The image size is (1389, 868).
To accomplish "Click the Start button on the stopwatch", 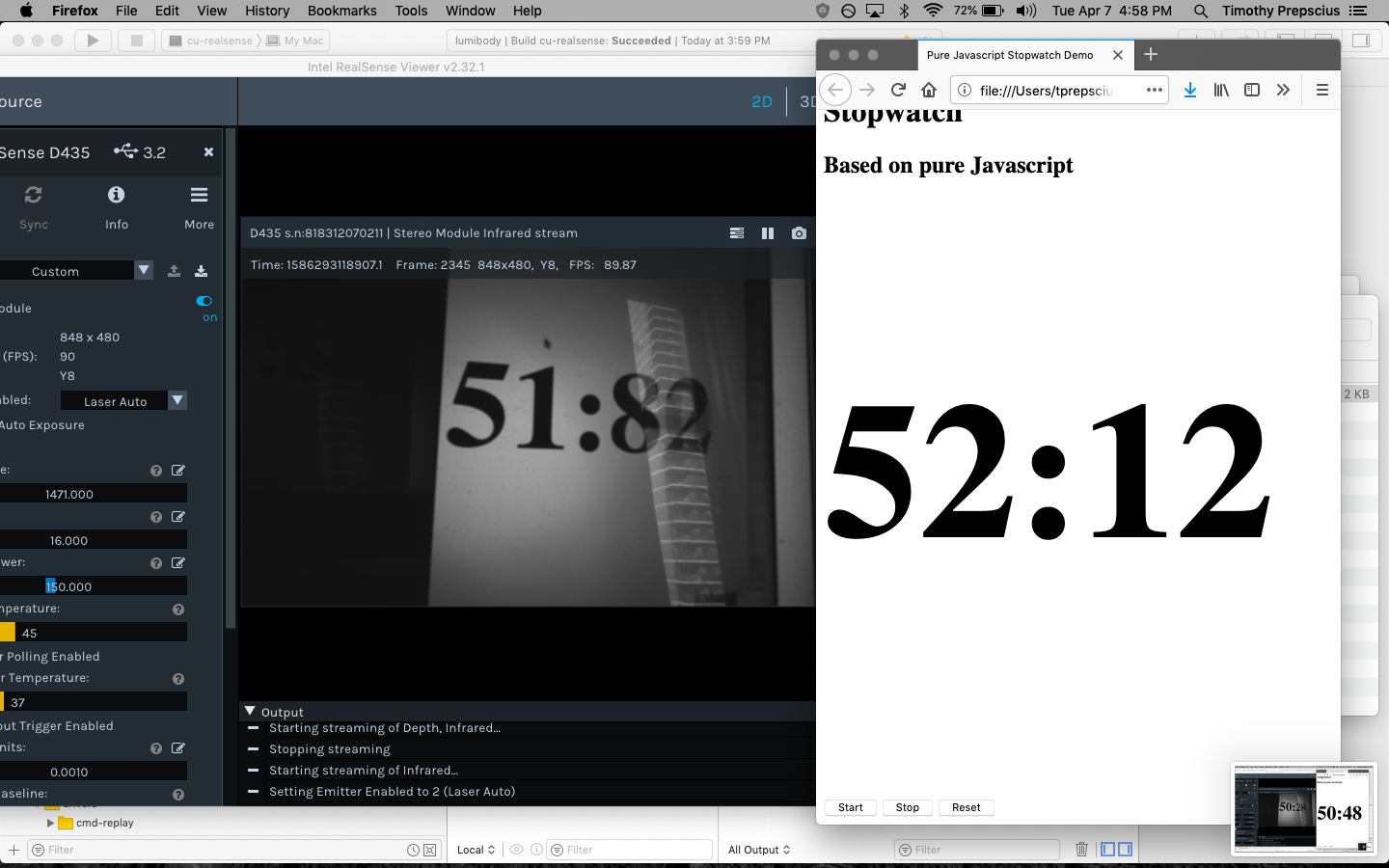I will (x=850, y=807).
